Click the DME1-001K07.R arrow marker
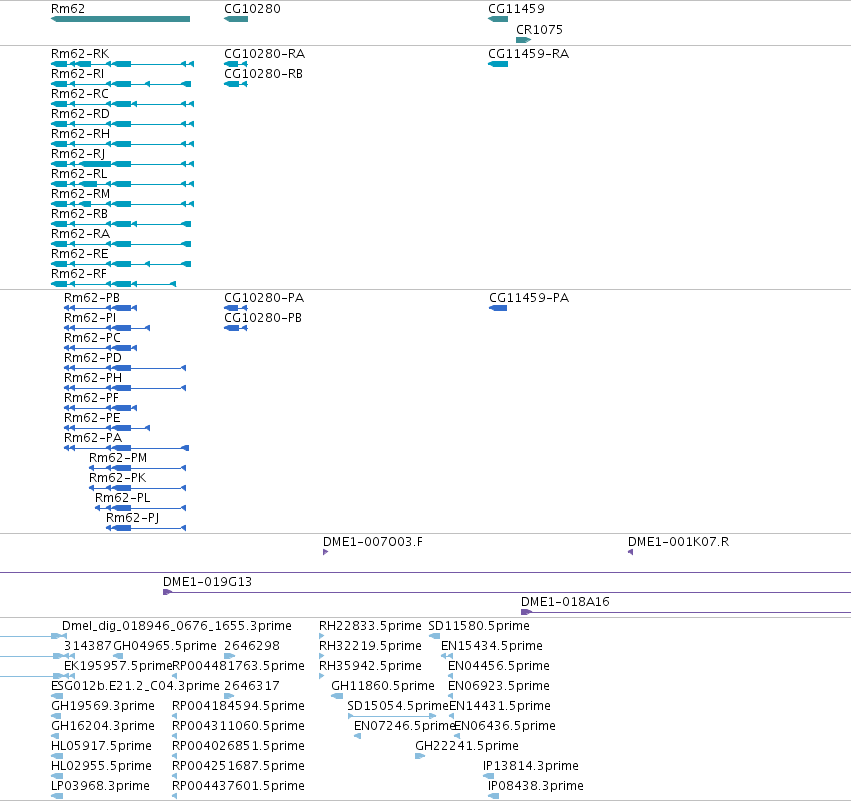851x801 pixels. point(631,552)
